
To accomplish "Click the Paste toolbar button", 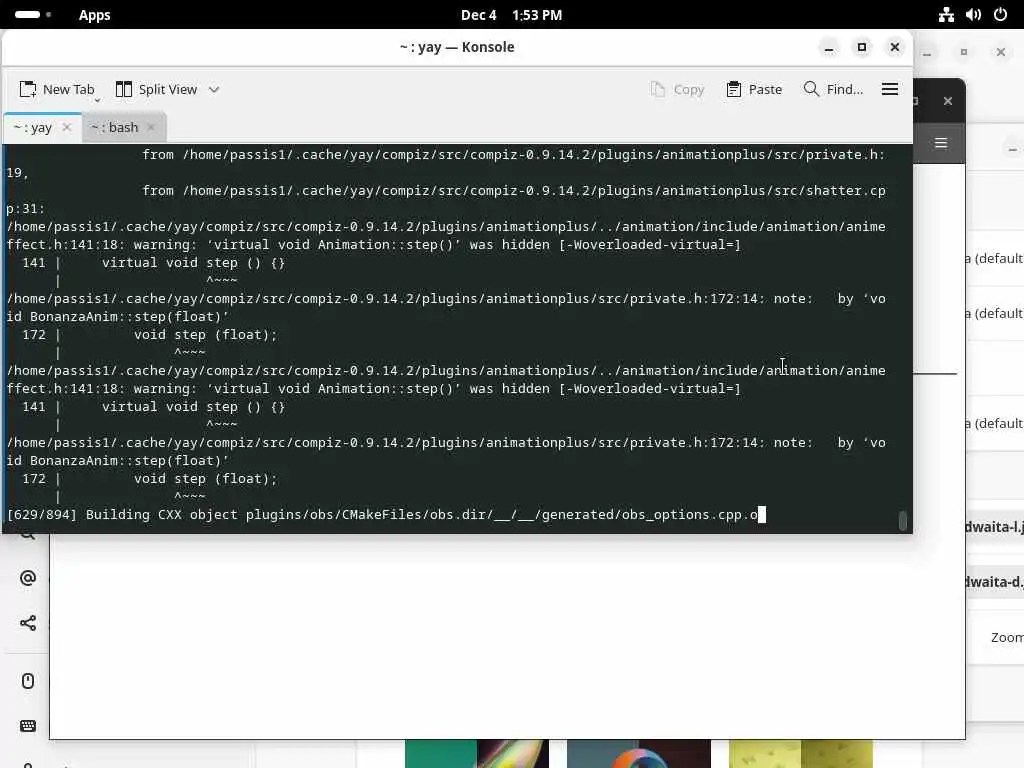I will click(754, 89).
